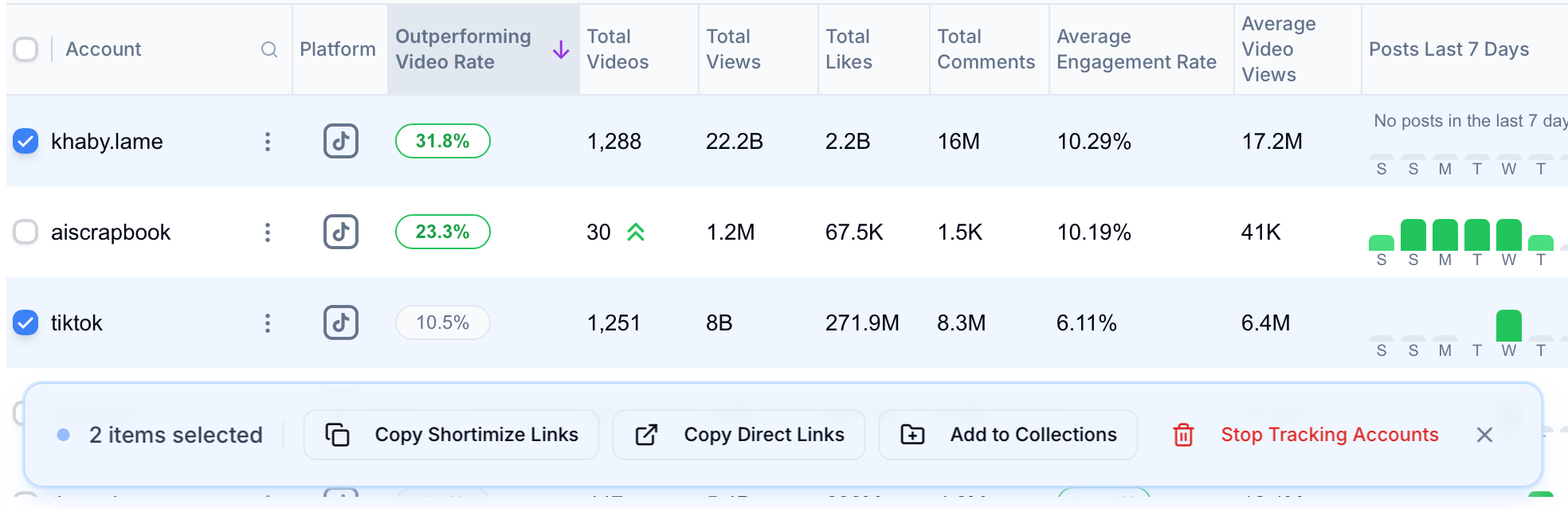The image size is (1568, 508).
Task: Click the green trending-up arrows beside 30
Action: pos(635,232)
